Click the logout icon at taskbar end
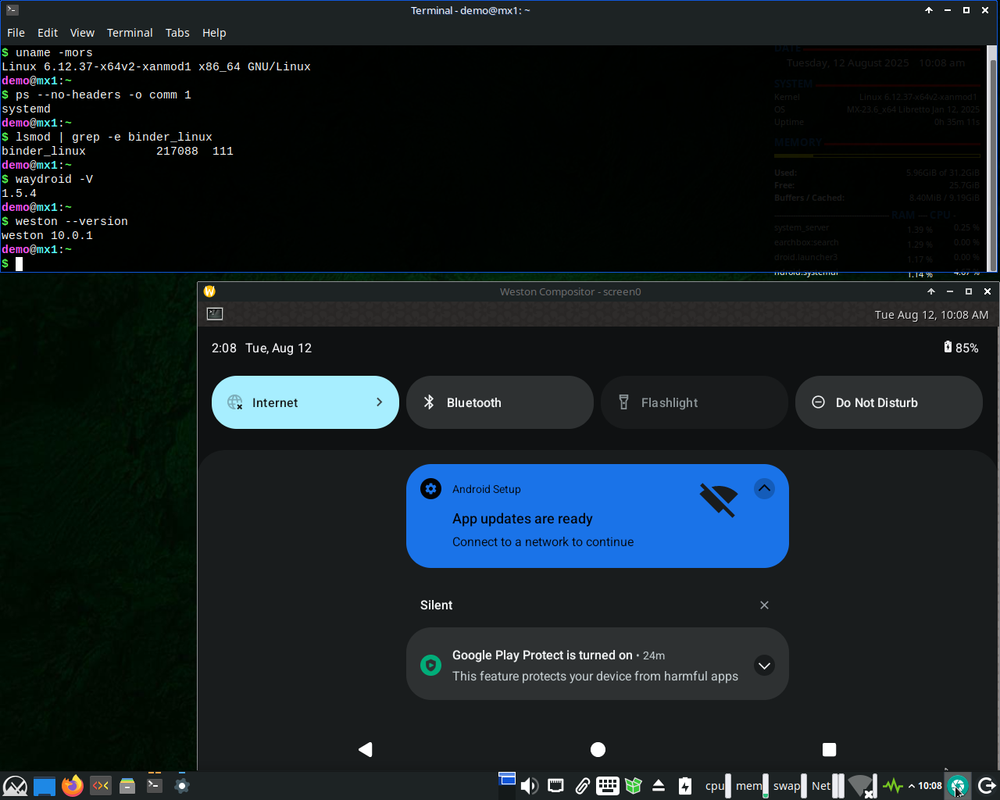 [986, 786]
